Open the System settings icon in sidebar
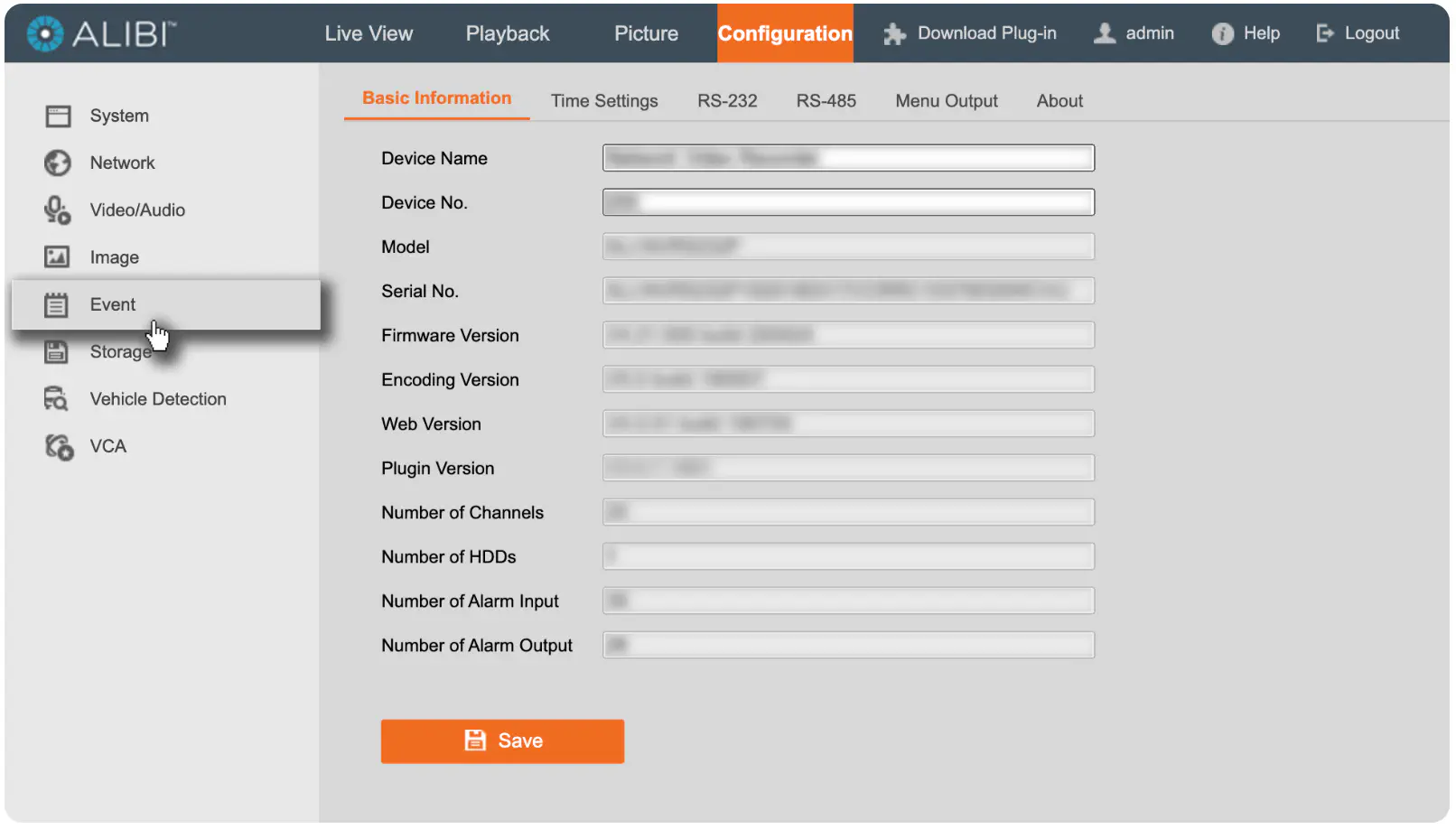Screen dimensions: 1456x829 [58, 116]
